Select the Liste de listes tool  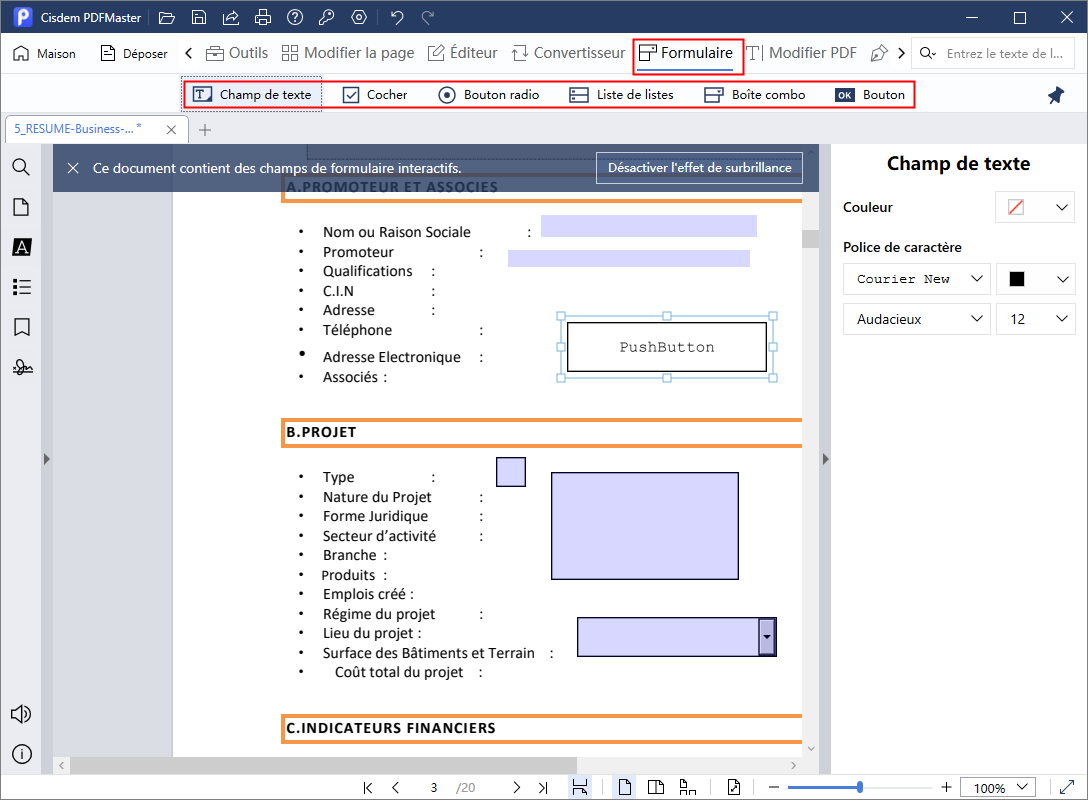(x=621, y=95)
